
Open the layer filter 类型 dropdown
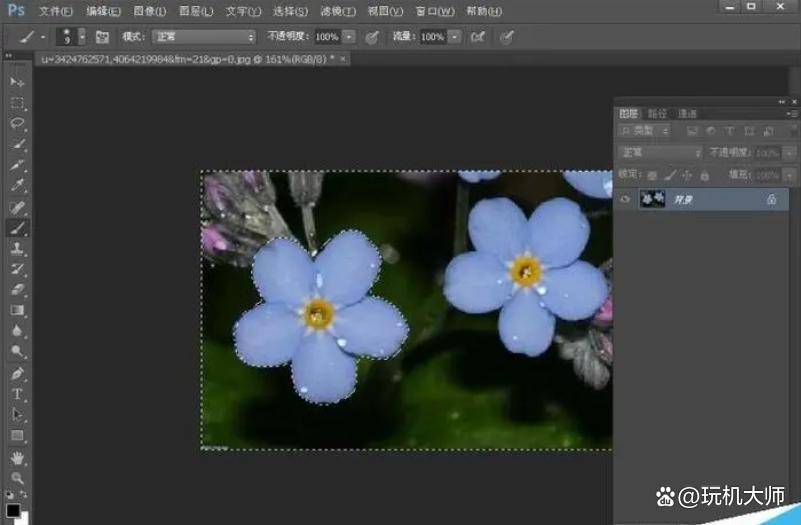[644, 131]
